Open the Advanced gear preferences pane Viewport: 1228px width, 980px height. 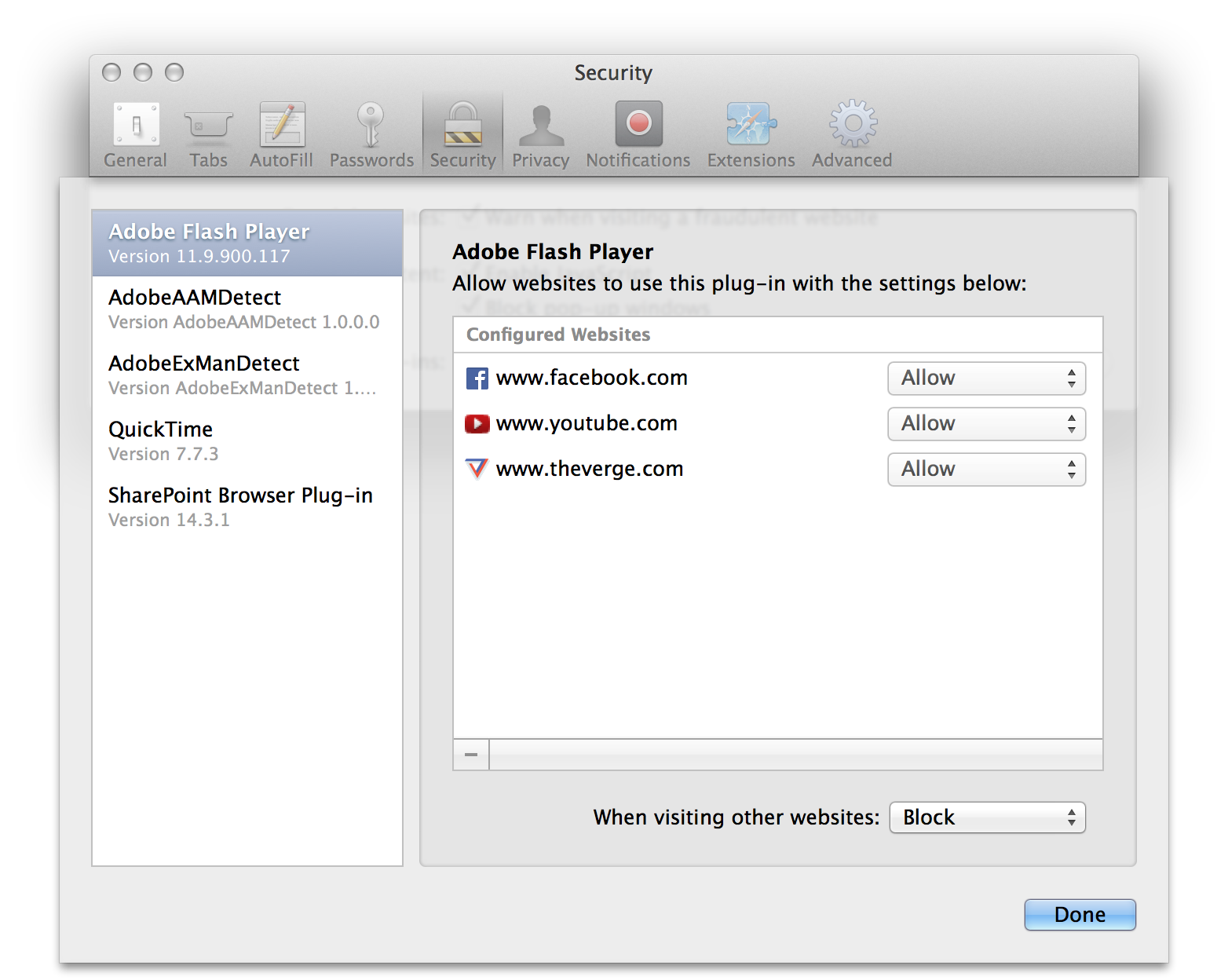853,134
